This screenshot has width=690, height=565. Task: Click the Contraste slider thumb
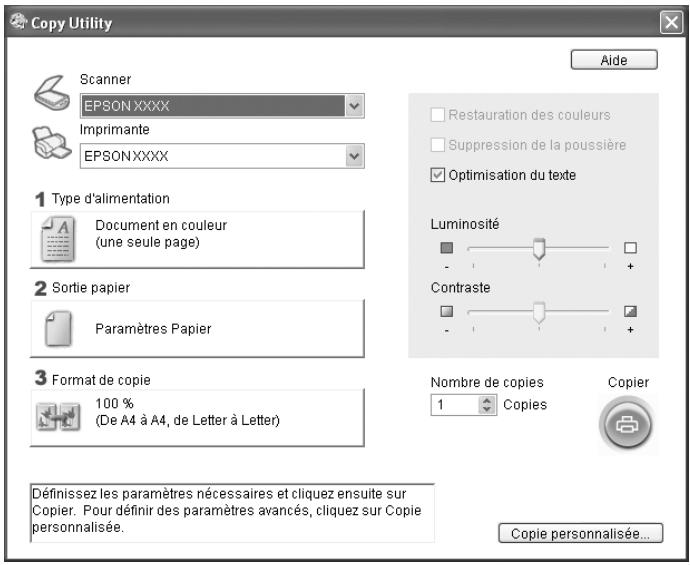click(x=539, y=312)
